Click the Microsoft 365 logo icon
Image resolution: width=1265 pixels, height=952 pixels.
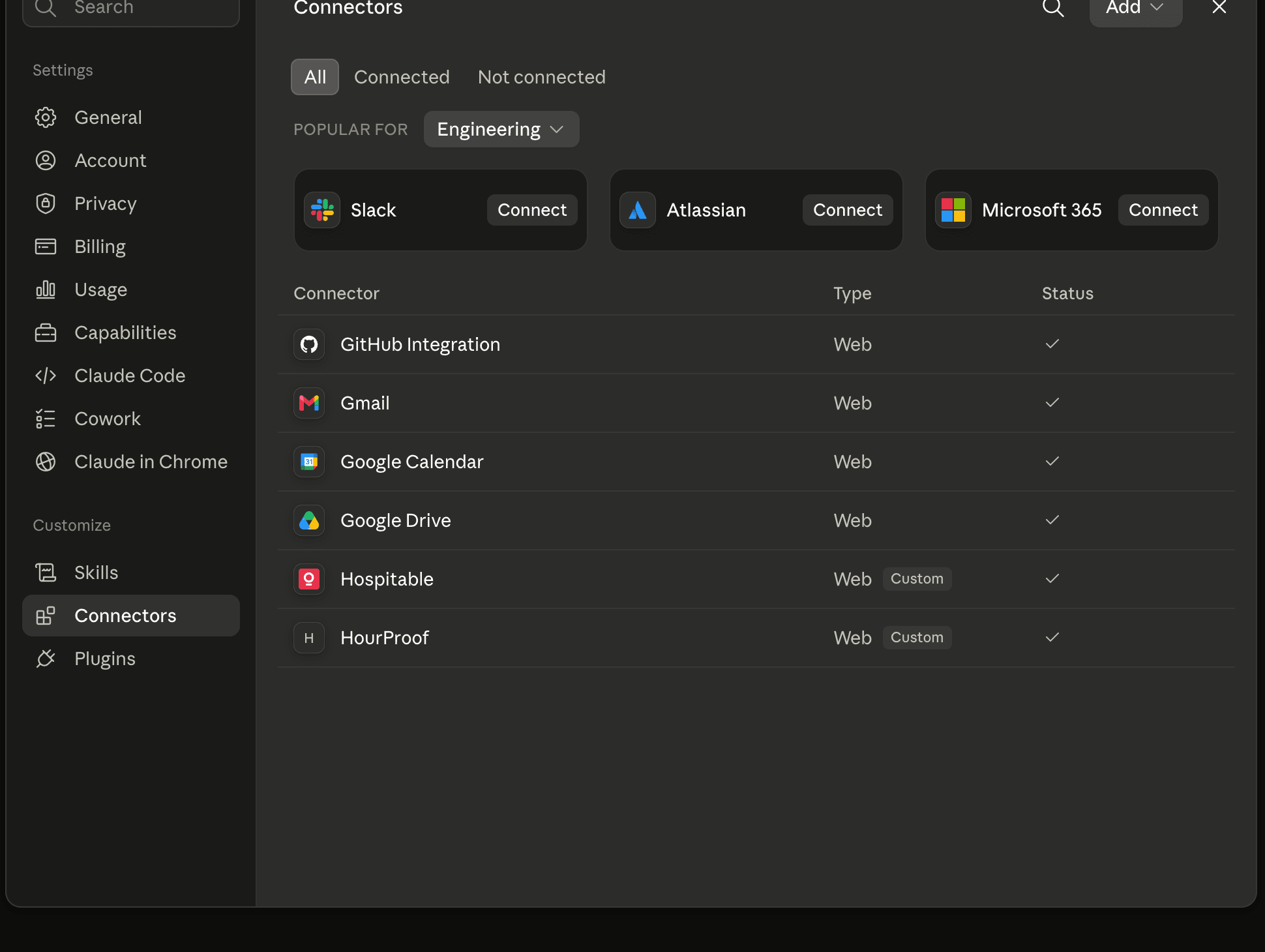click(x=953, y=210)
